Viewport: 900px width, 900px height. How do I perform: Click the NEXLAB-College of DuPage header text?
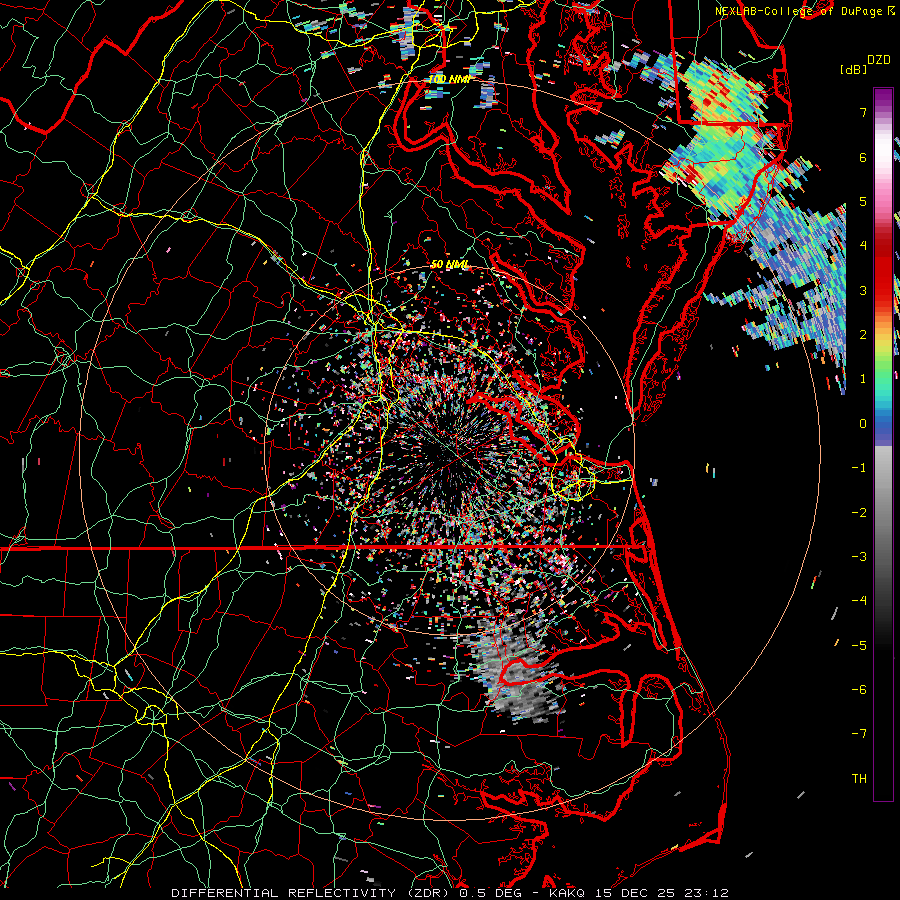pos(800,11)
